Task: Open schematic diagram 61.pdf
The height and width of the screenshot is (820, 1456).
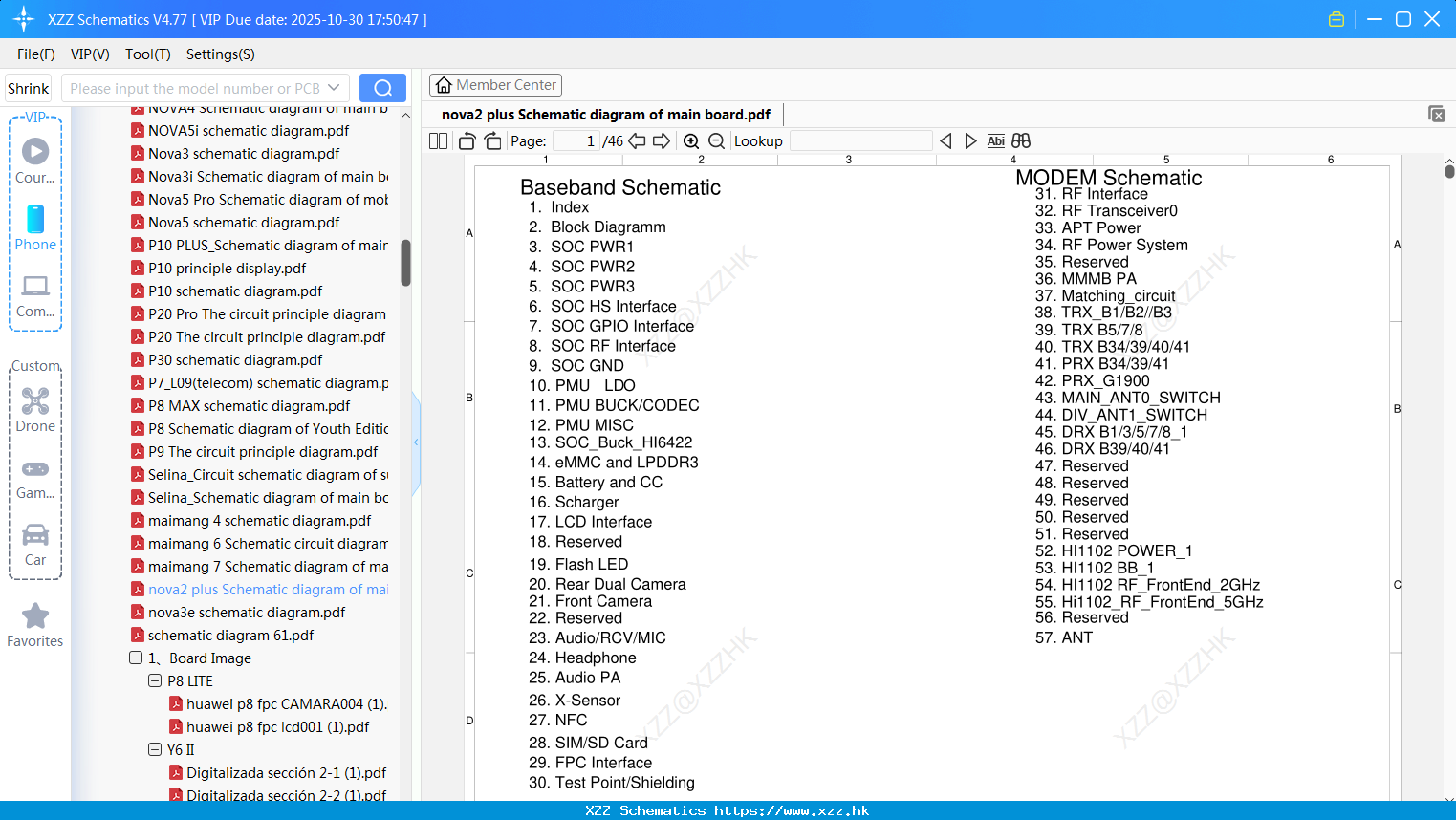Action: pos(230,635)
